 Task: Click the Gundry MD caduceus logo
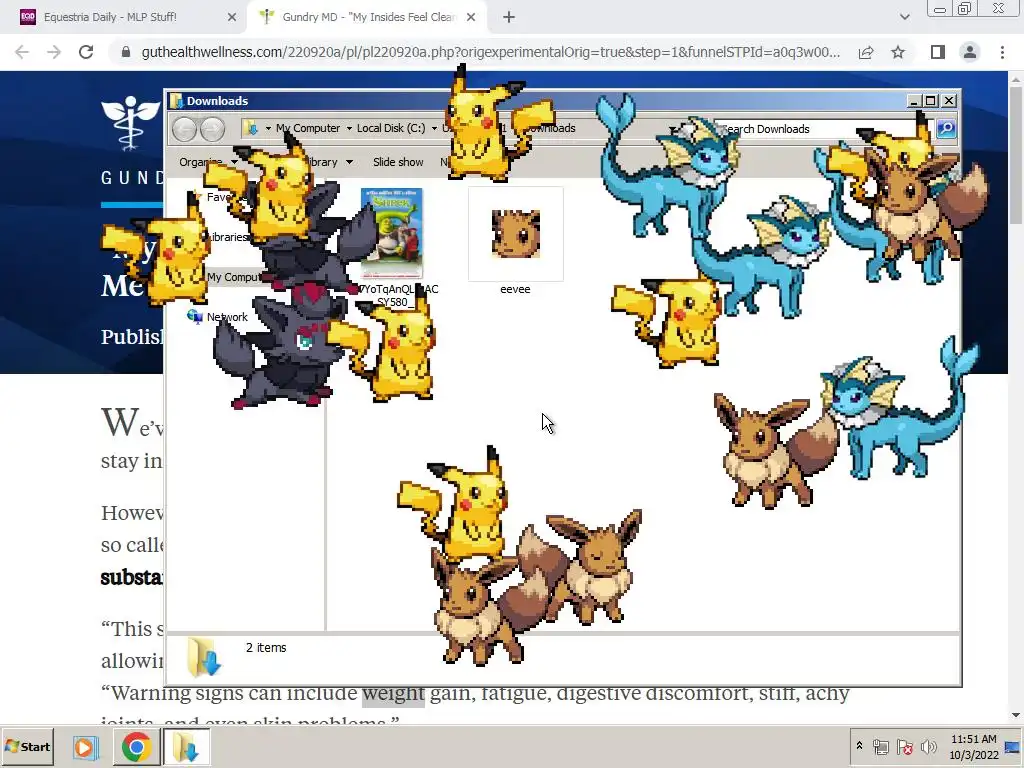(x=129, y=123)
